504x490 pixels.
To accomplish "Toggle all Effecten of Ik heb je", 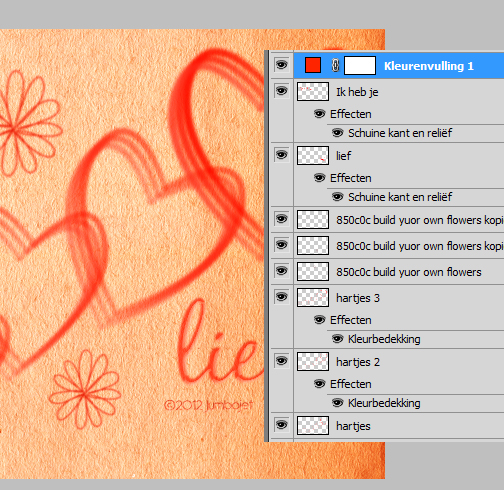I will [319, 114].
